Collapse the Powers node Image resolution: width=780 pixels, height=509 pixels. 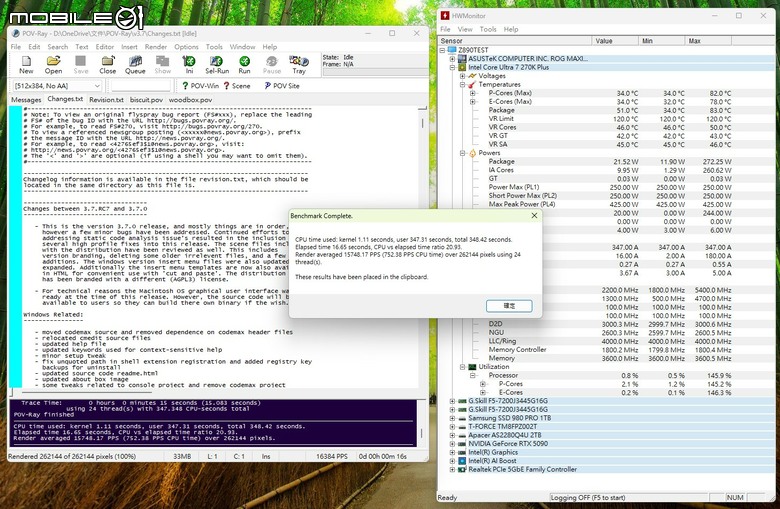[462, 153]
